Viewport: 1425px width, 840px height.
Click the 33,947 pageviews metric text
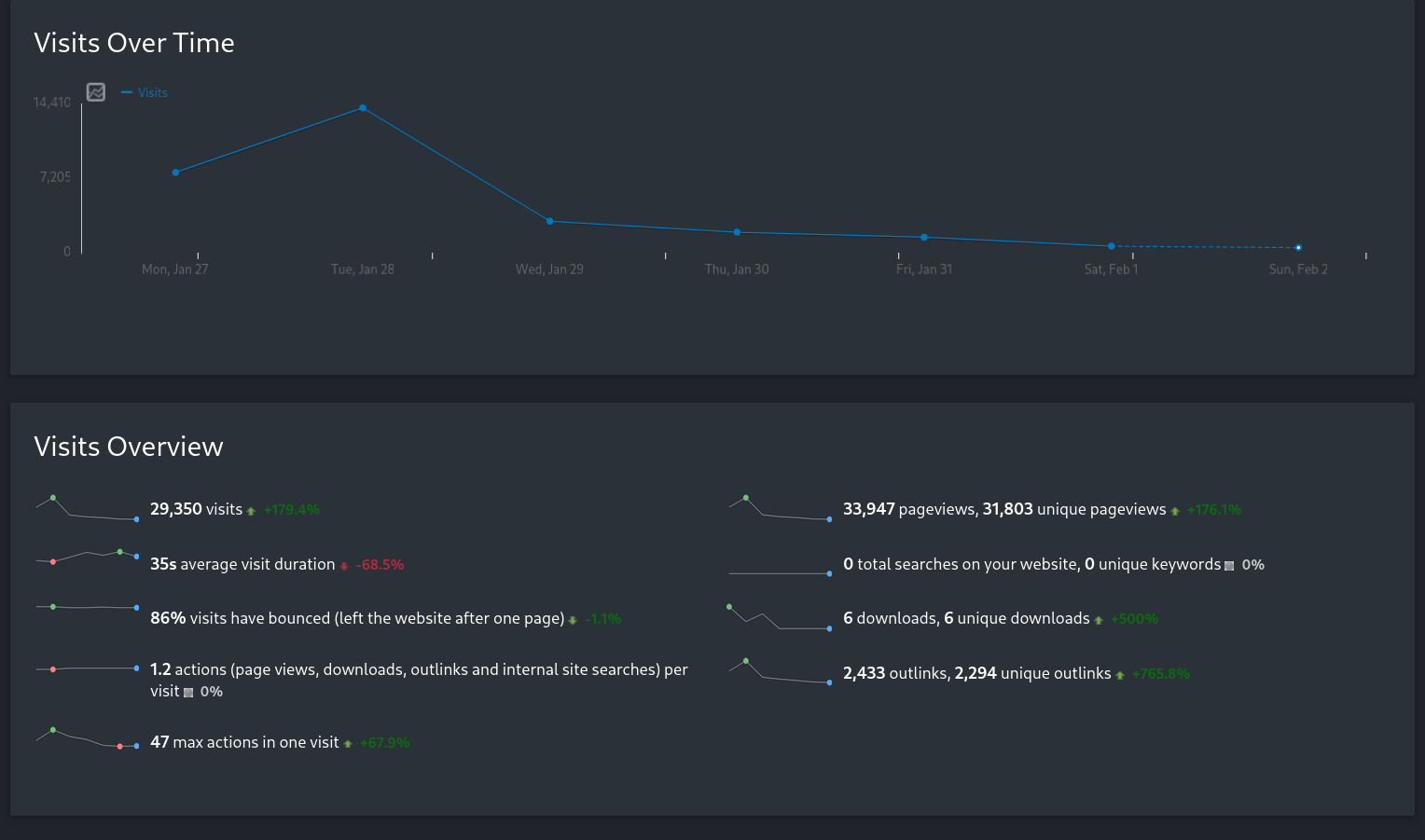point(1004,509)
